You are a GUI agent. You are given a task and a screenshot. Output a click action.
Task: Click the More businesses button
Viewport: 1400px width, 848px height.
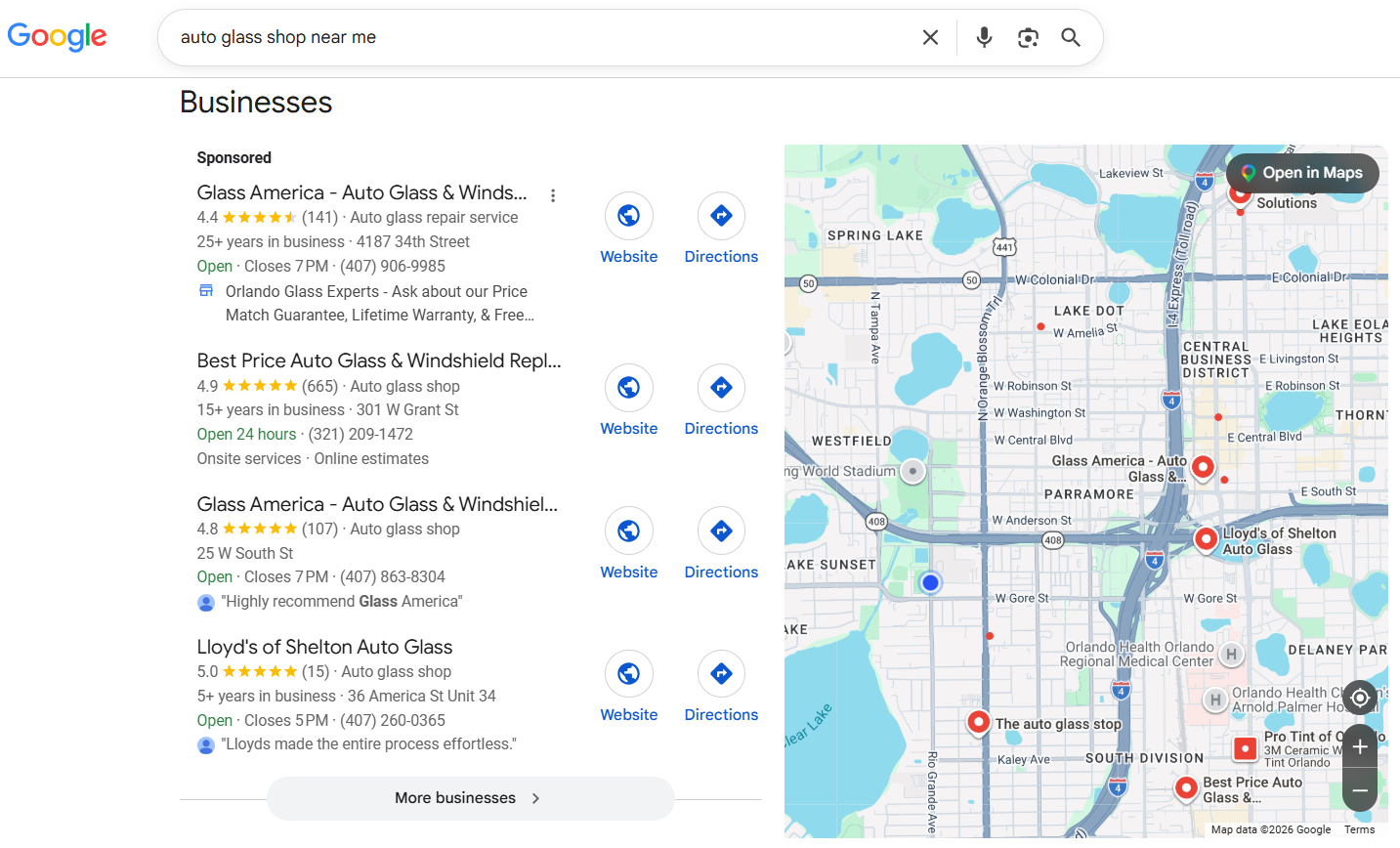pos(471,798)
